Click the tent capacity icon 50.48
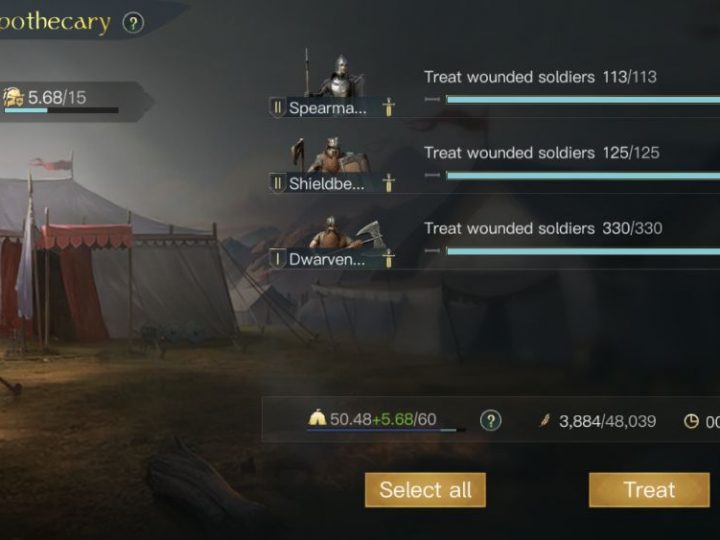Image resolution: width=720 pixels, height=540 pixels. [x=317, y=418]
